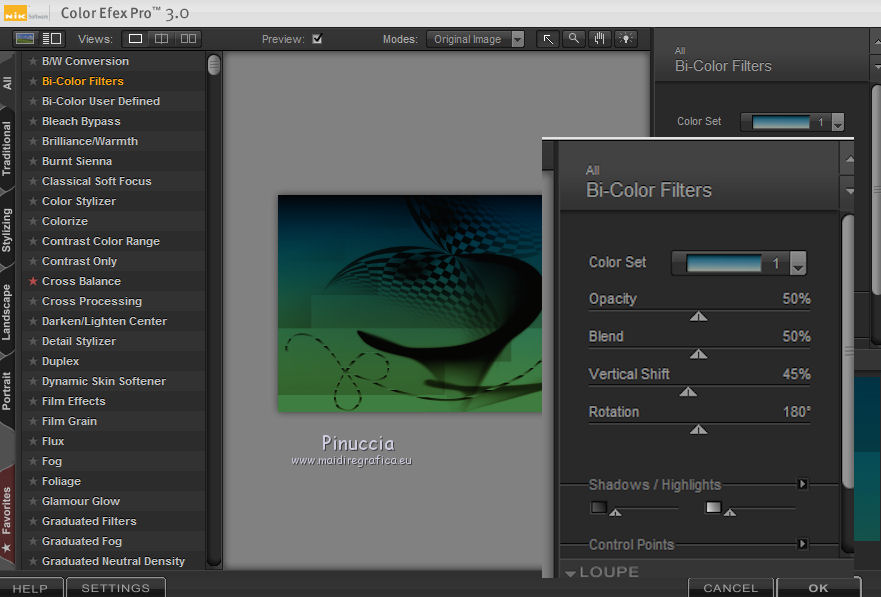Select the hand pan tool
Image resolution: width=881 pixels, height=597 pixels.
pyautogui.click(x=600, y=39)
